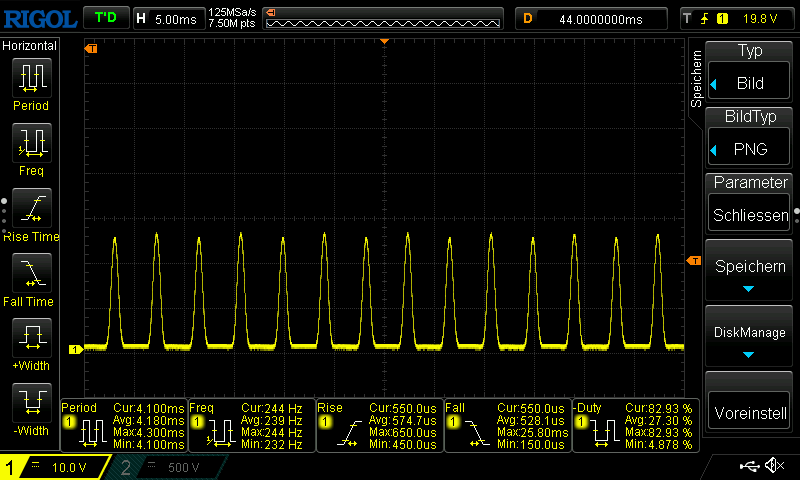Screen dimensions: 800x480
Task: Click the horizontal timebase 5.00ms field
Action: [x=169, y=19]
